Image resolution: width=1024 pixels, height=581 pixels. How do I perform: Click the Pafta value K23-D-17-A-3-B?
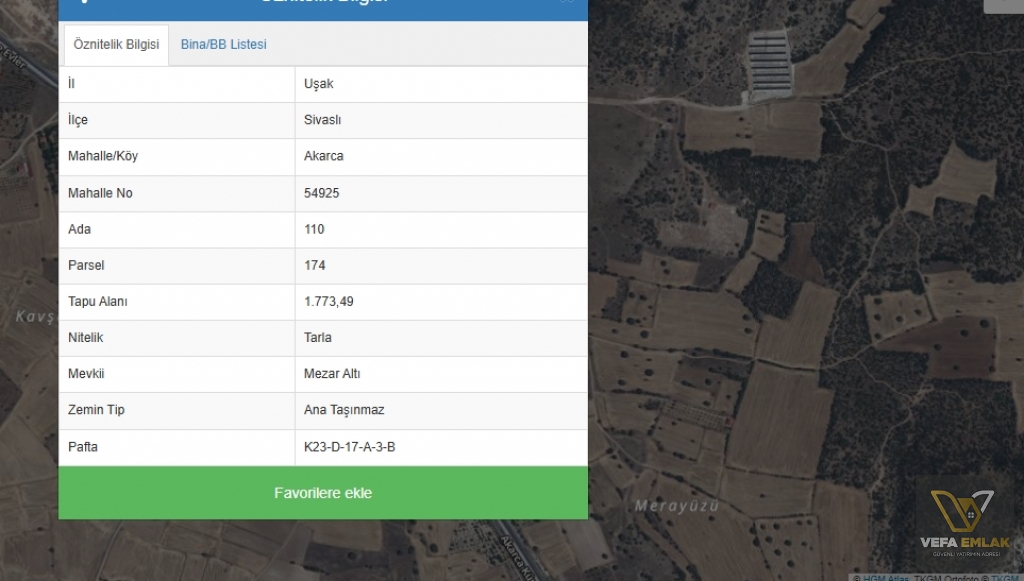351,447
